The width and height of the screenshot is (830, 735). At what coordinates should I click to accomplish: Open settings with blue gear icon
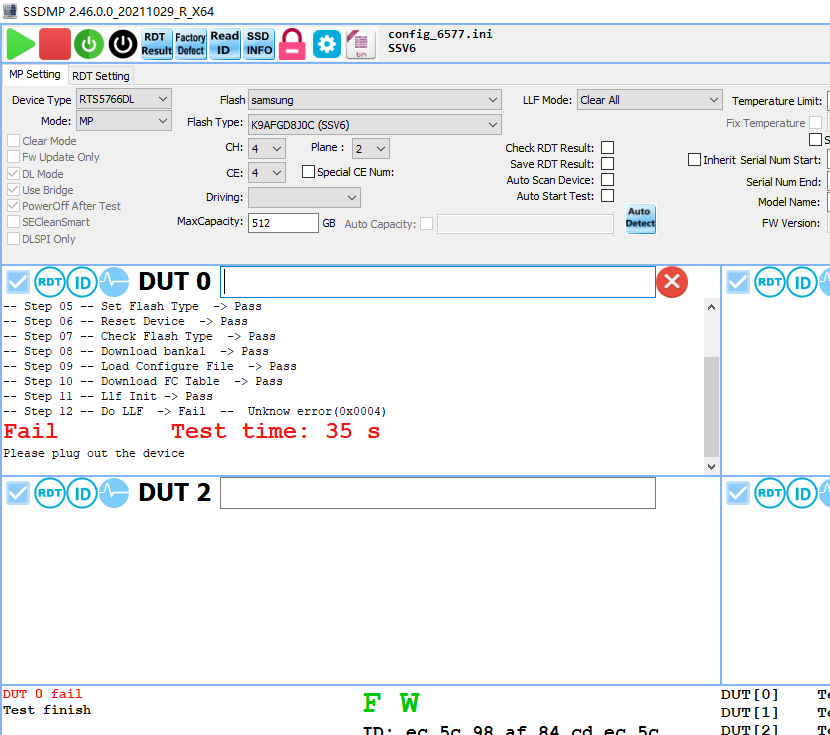coord(327,44)
